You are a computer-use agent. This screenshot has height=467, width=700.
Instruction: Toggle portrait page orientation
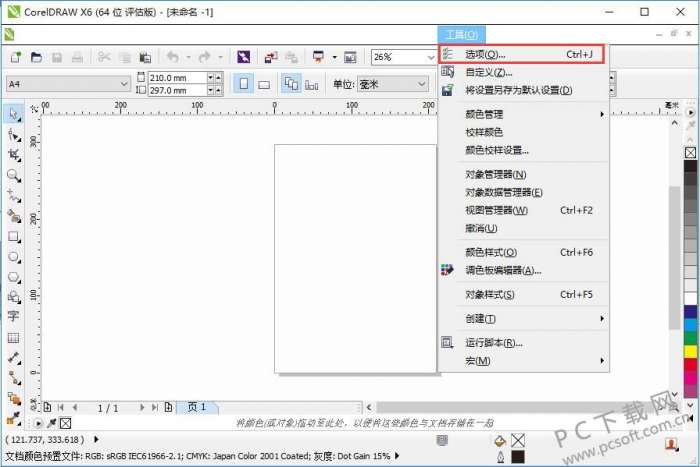(244, 83)
